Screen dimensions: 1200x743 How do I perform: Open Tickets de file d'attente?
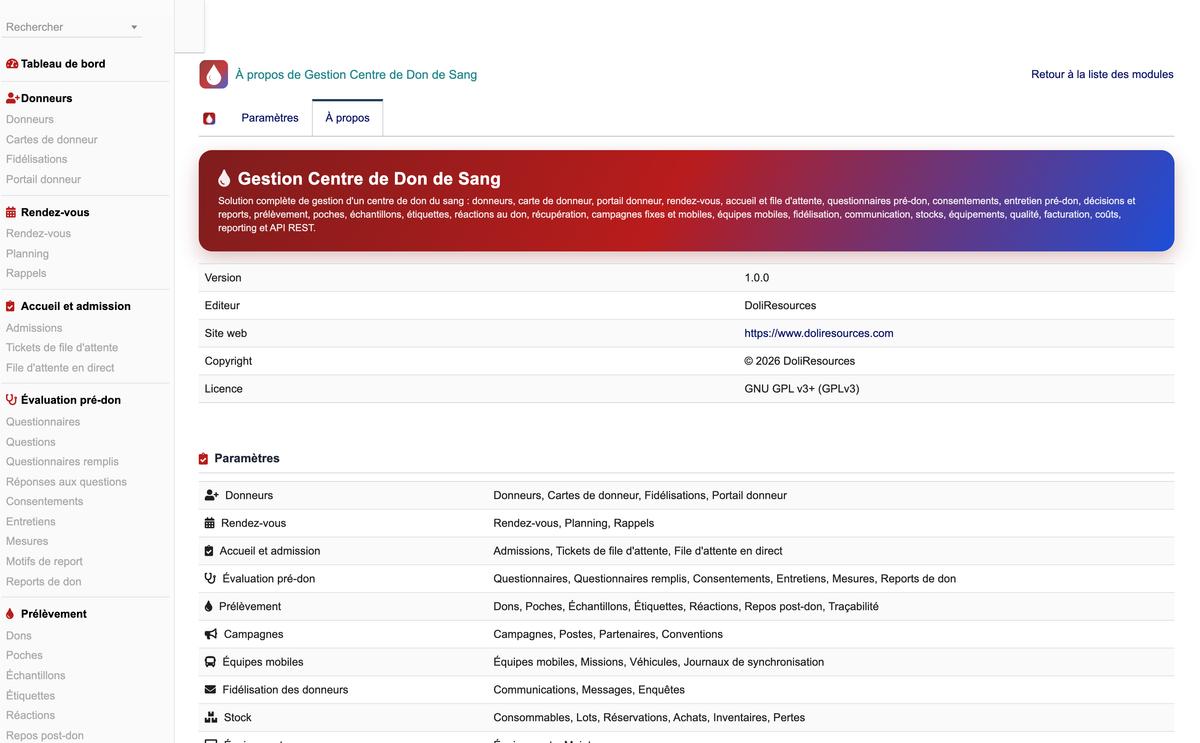click(62, 348)
